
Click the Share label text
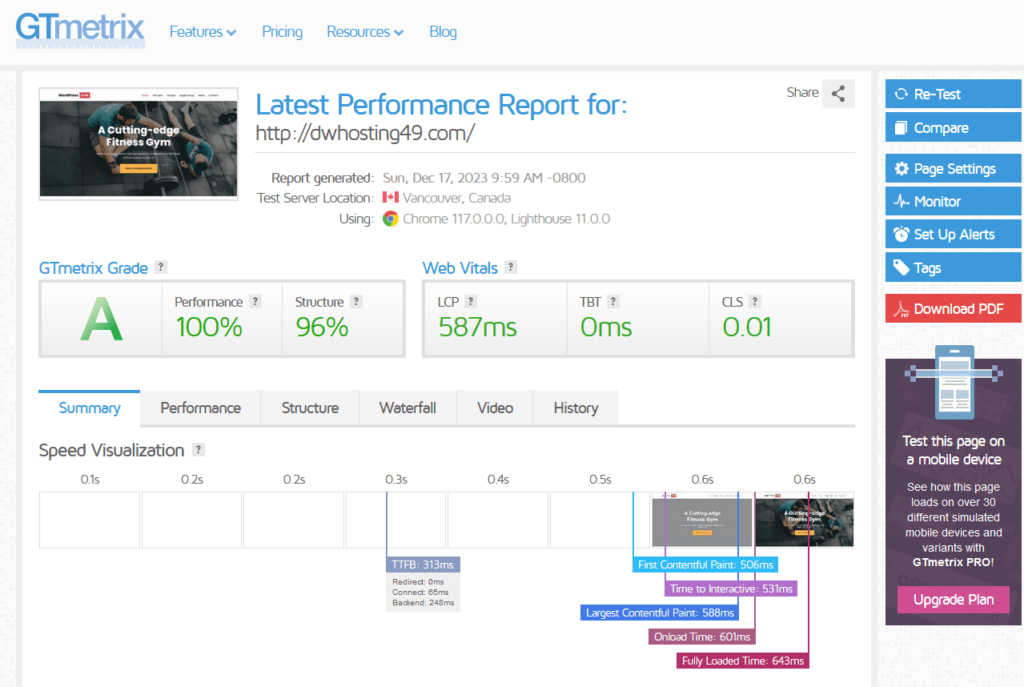pos(803,92)
